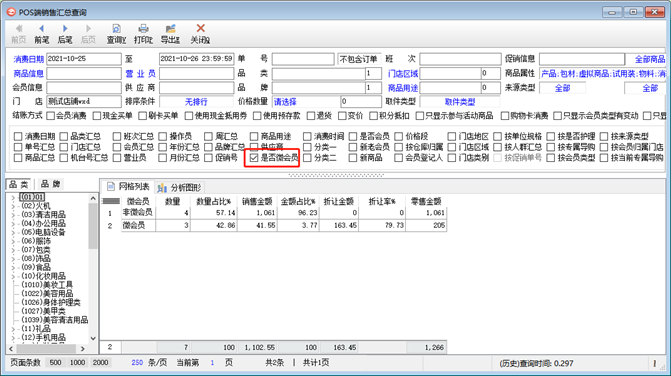Click the 请选择 price quantity selector
Image resolution: width=671 pixels, height=376 pixels.
coord(306,102)
